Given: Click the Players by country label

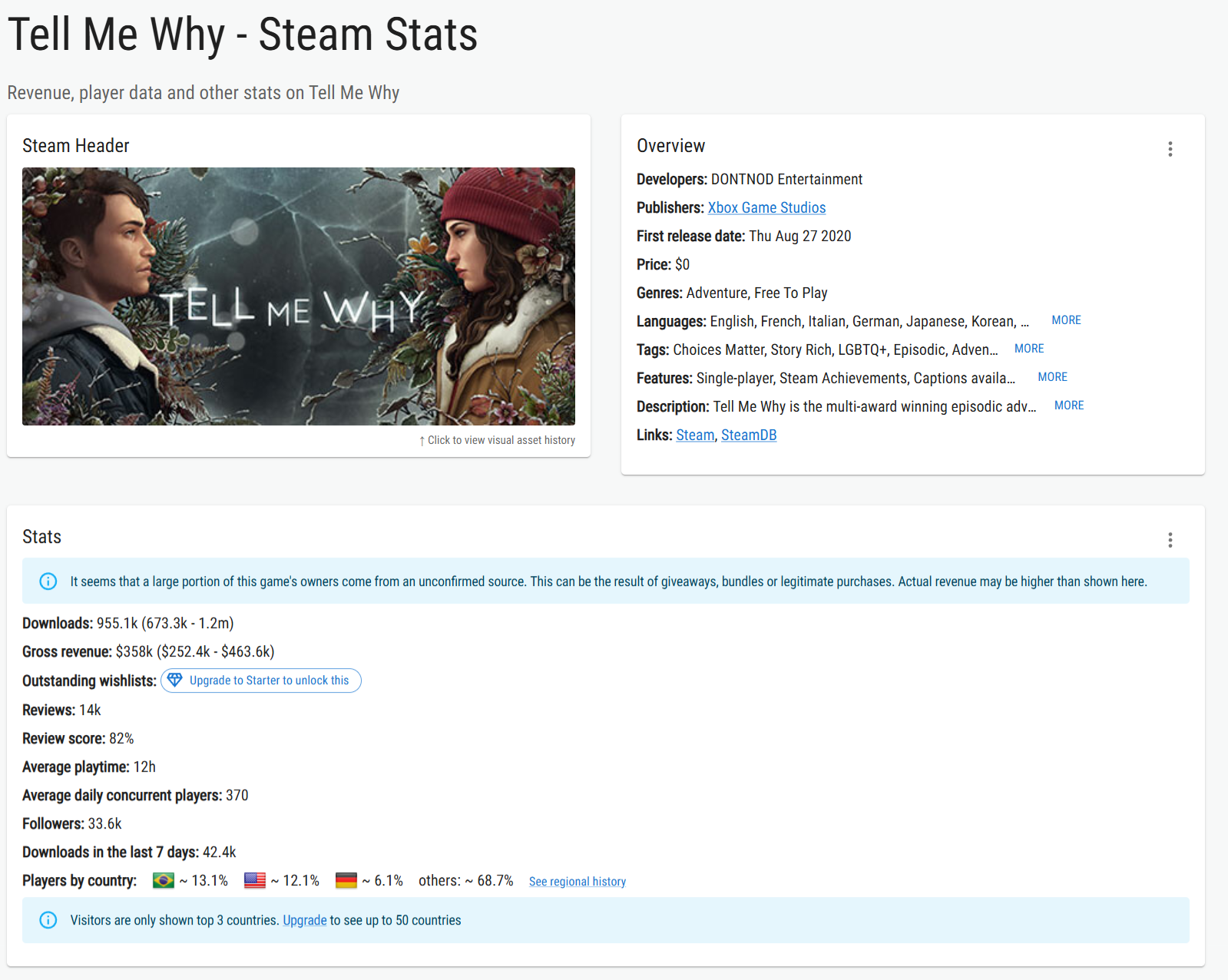Looking at the screenshot, I should pos(80,881).
